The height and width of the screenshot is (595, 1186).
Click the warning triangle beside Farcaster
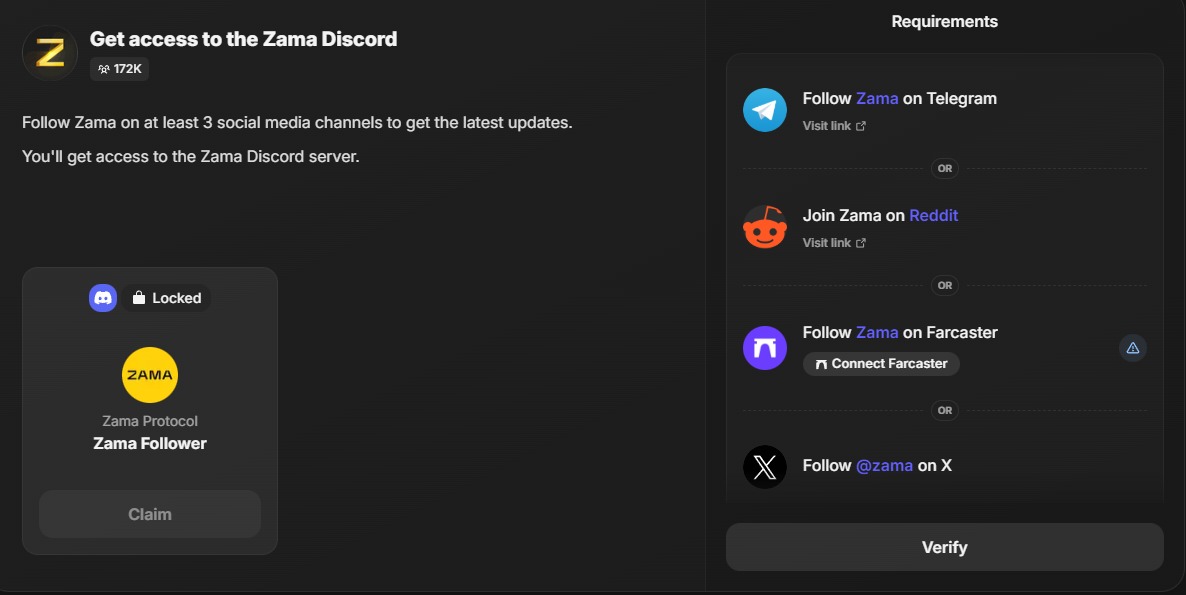click(1133, 348)
